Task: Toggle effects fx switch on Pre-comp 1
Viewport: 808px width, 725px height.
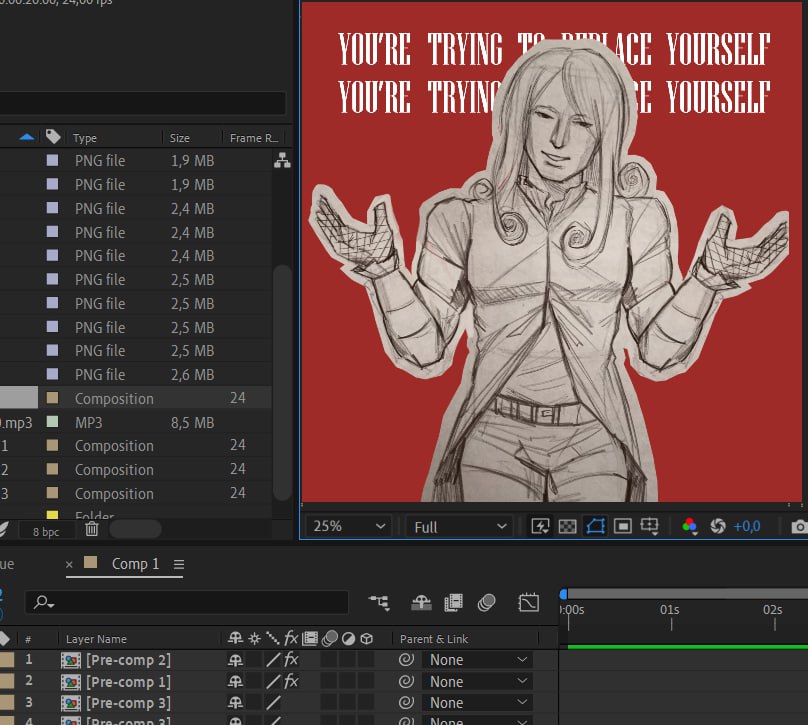Action: [x=291, y=681]
